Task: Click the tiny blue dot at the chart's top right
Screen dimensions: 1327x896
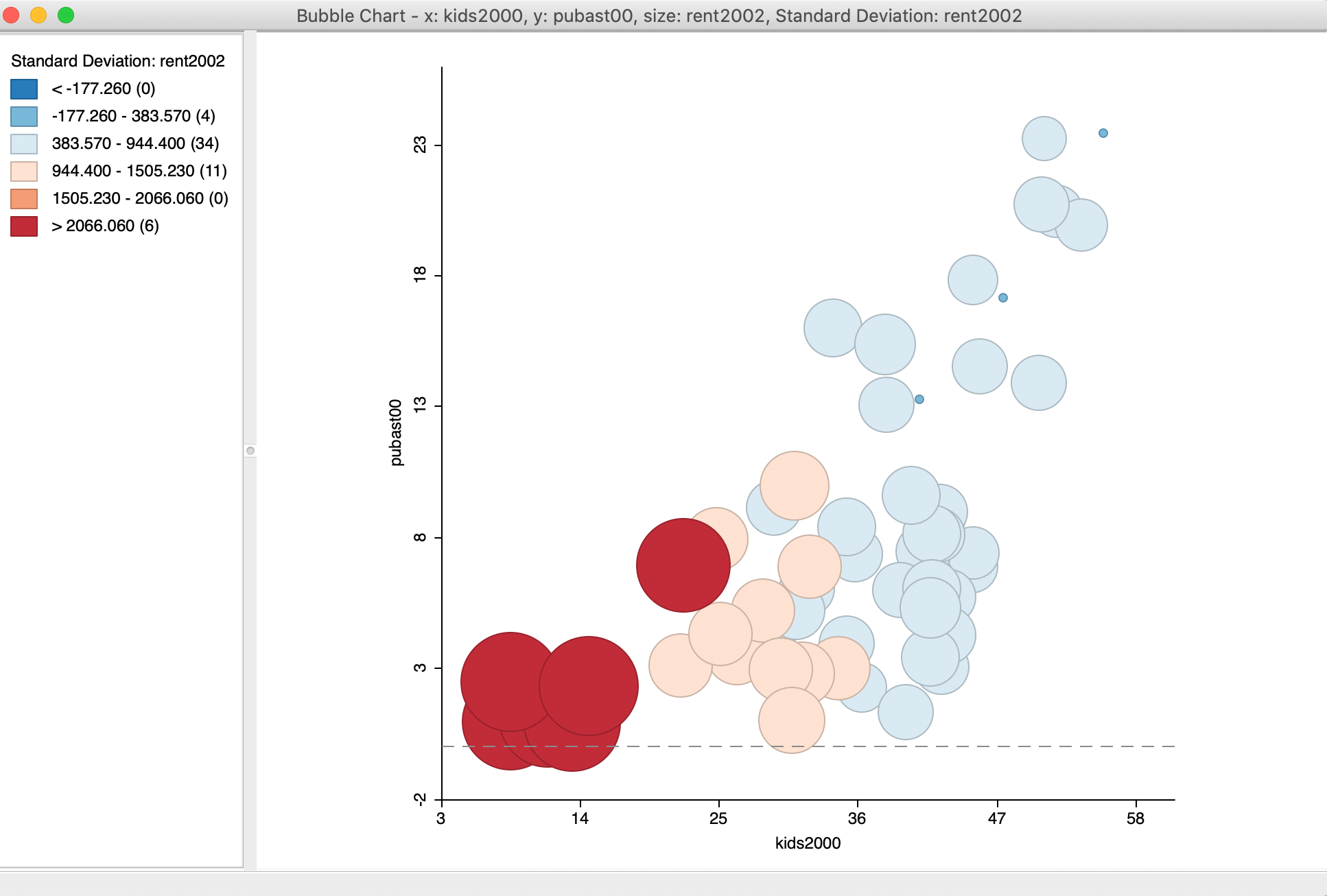Action: click(x=1103, y=133)
